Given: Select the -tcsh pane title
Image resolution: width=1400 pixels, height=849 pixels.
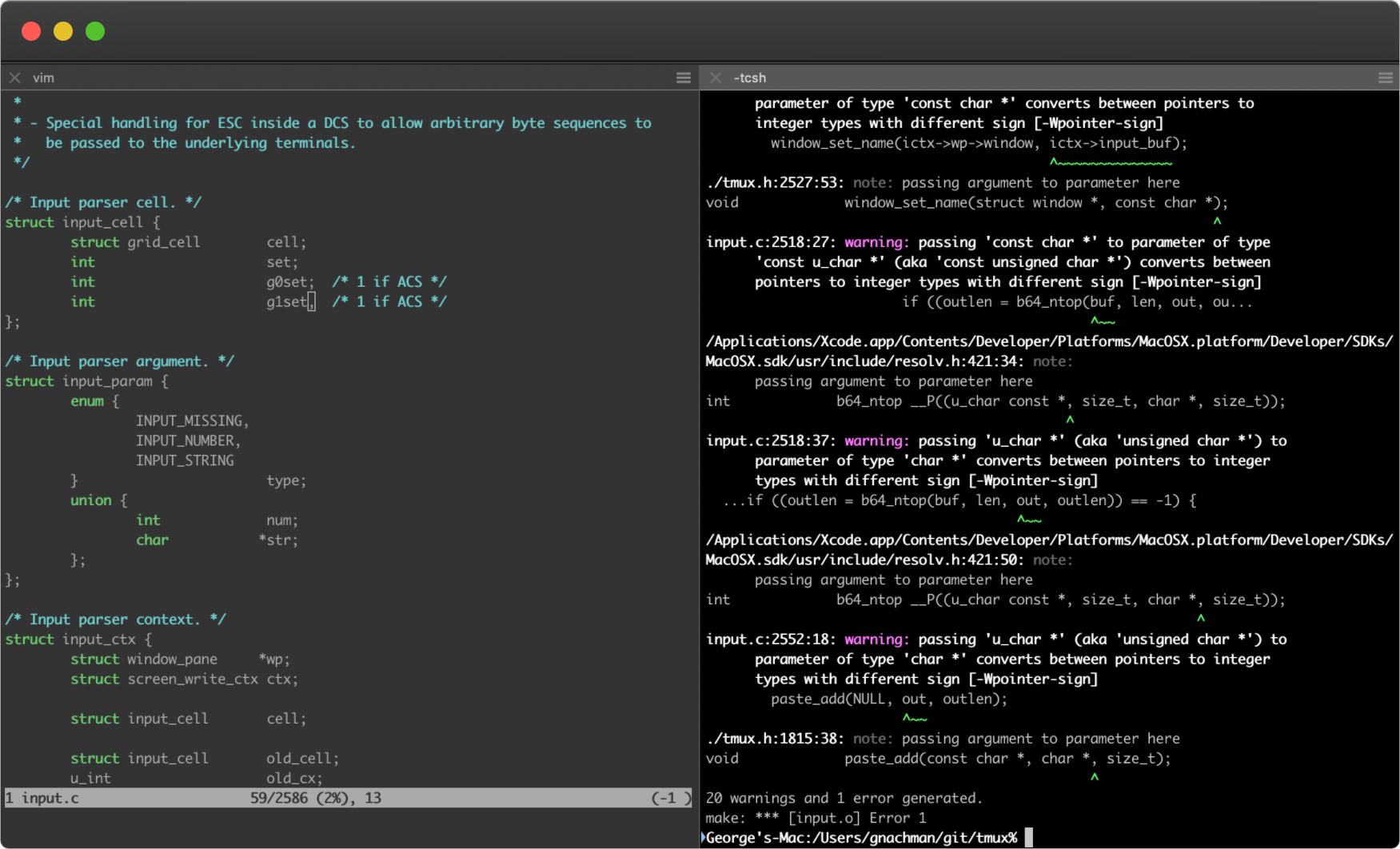Looking at the screenshot, I should click(x=750, y=78).
